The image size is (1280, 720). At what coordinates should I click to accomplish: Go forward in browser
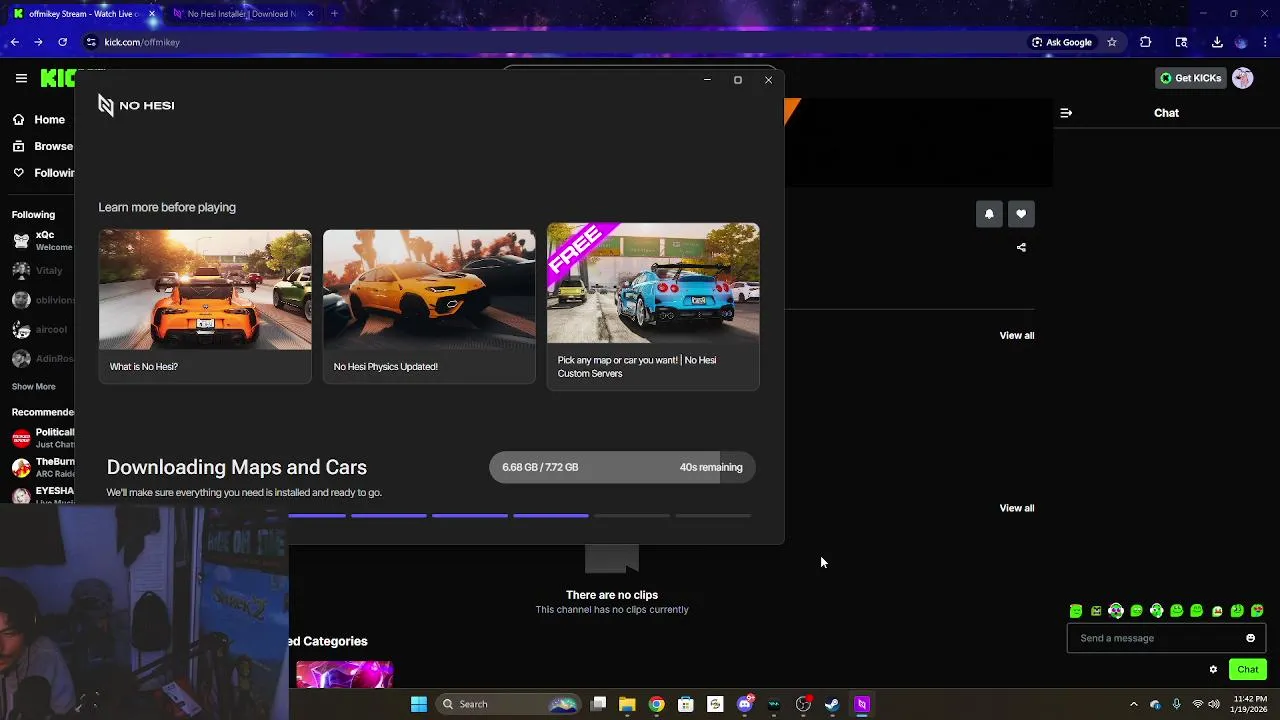coord(38,42)
